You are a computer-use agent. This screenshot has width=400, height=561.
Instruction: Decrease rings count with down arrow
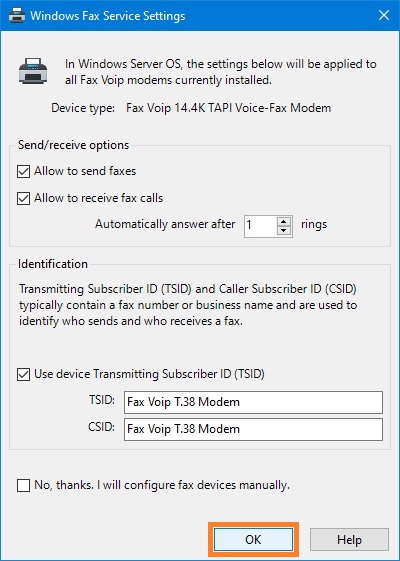click(x=284, y=230)
